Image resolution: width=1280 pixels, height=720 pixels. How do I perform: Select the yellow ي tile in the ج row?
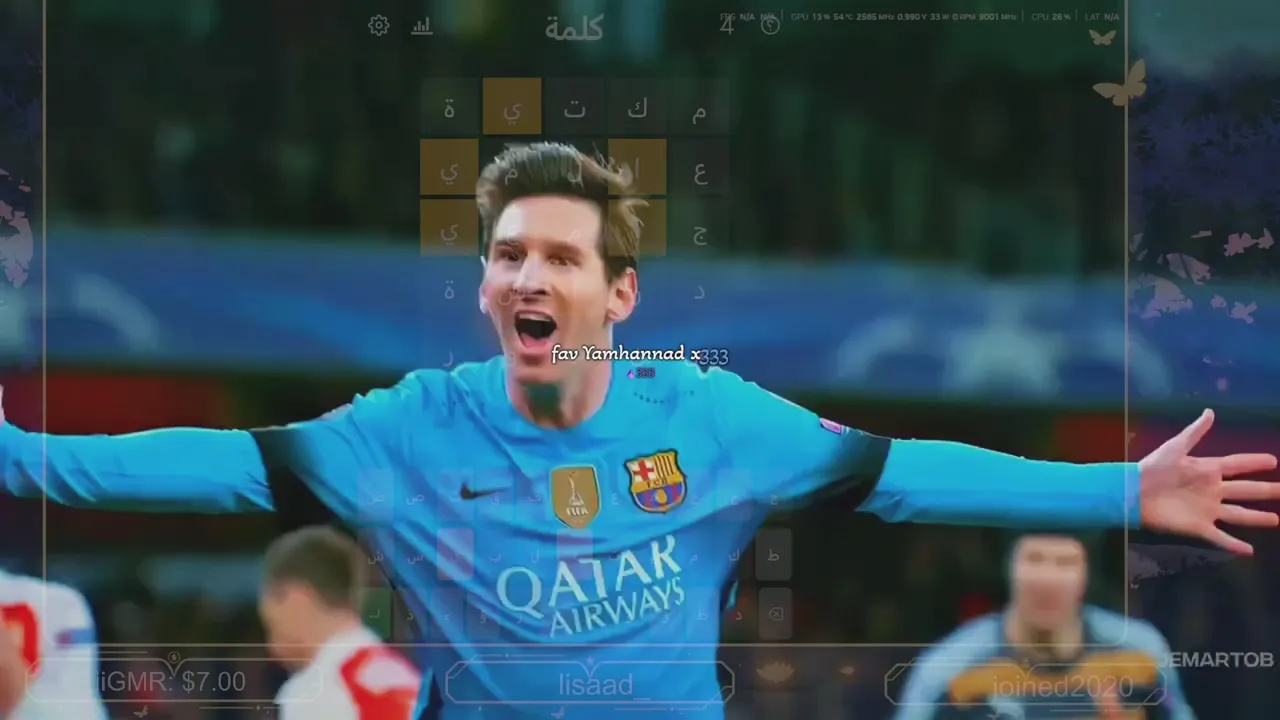(449, 227)
